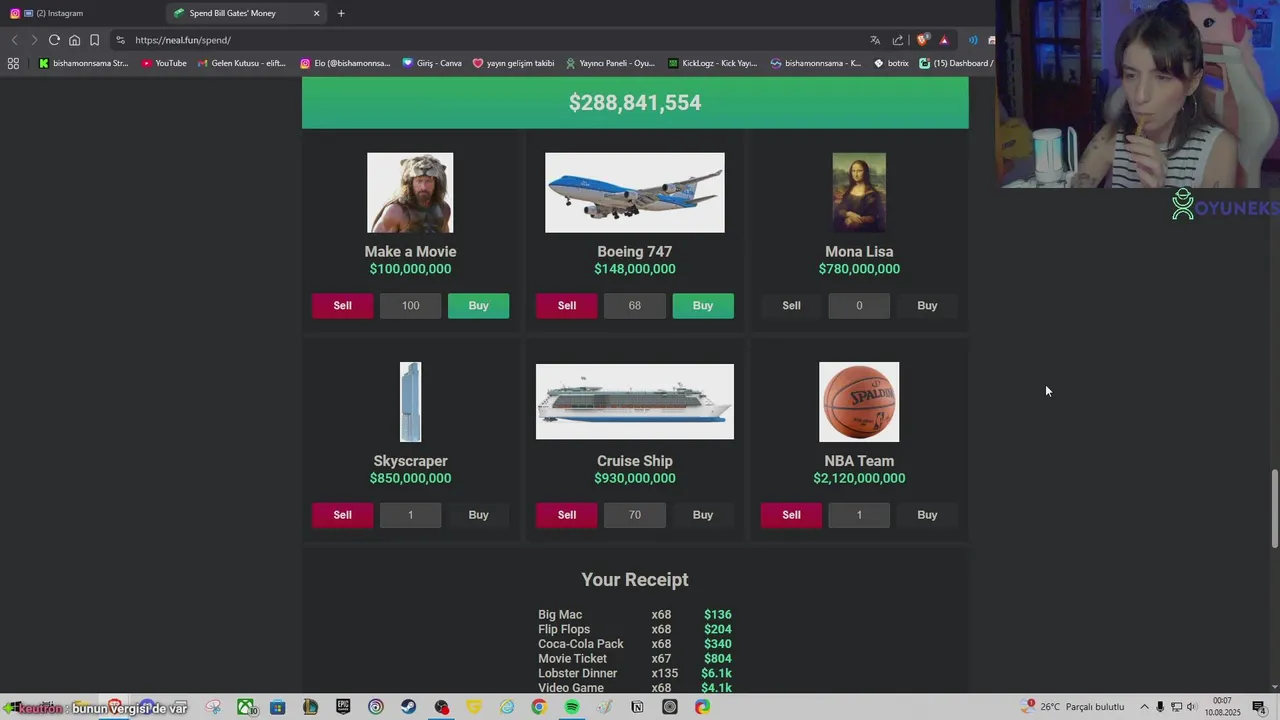Click the Cruise Ship image
Image resolution: width=1280 pixels, height=720 pixels.
point(635,402)
